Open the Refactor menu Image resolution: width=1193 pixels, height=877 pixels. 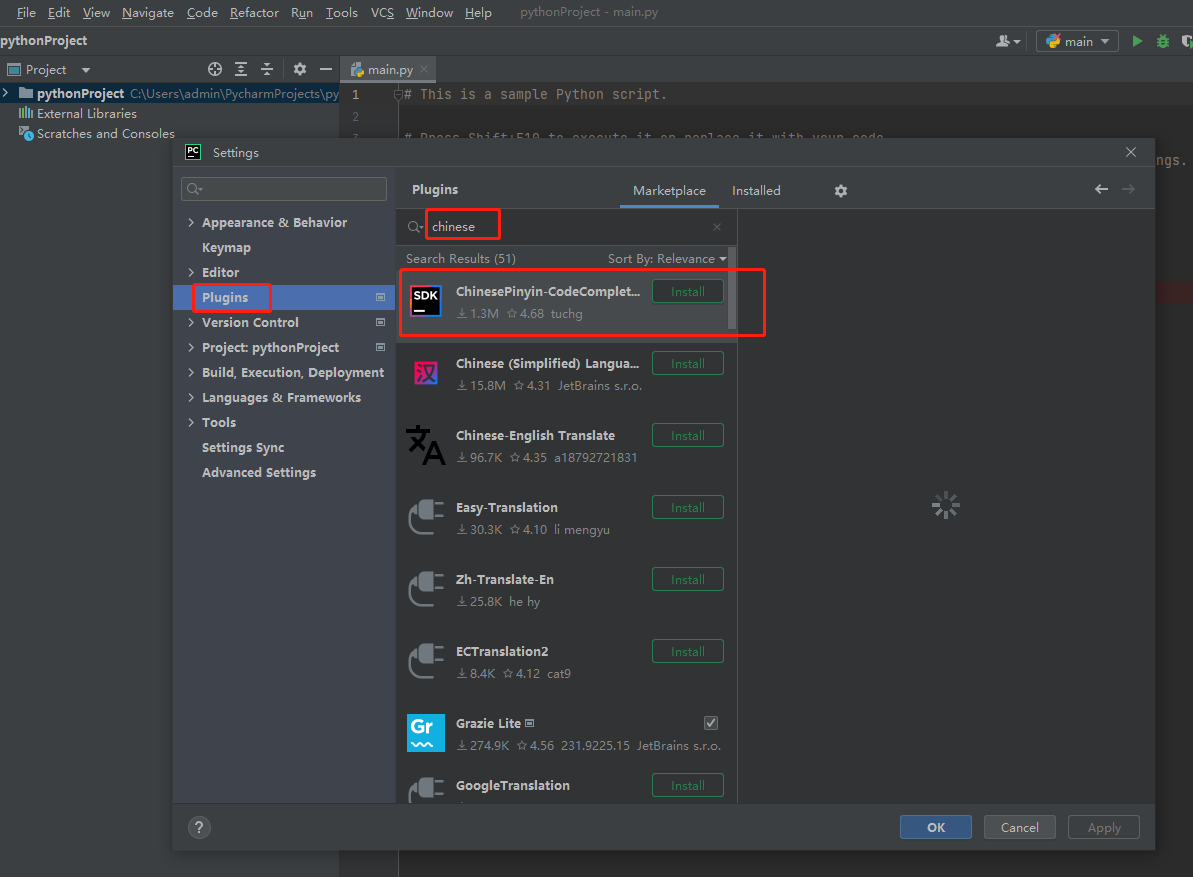point(254,12)
